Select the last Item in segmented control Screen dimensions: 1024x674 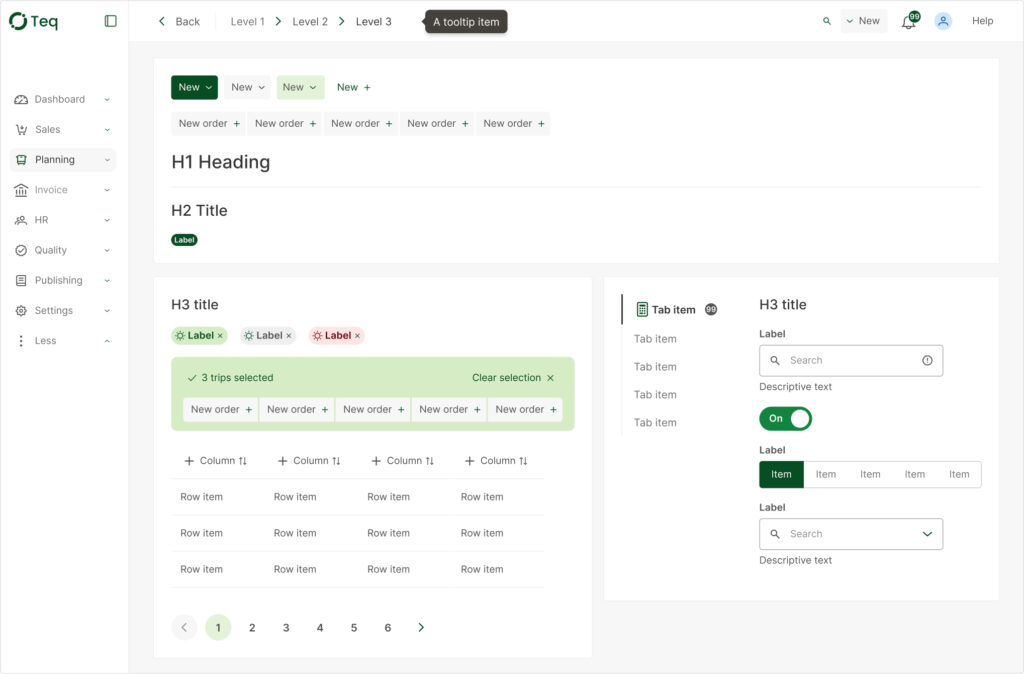[x=959, y=475]
